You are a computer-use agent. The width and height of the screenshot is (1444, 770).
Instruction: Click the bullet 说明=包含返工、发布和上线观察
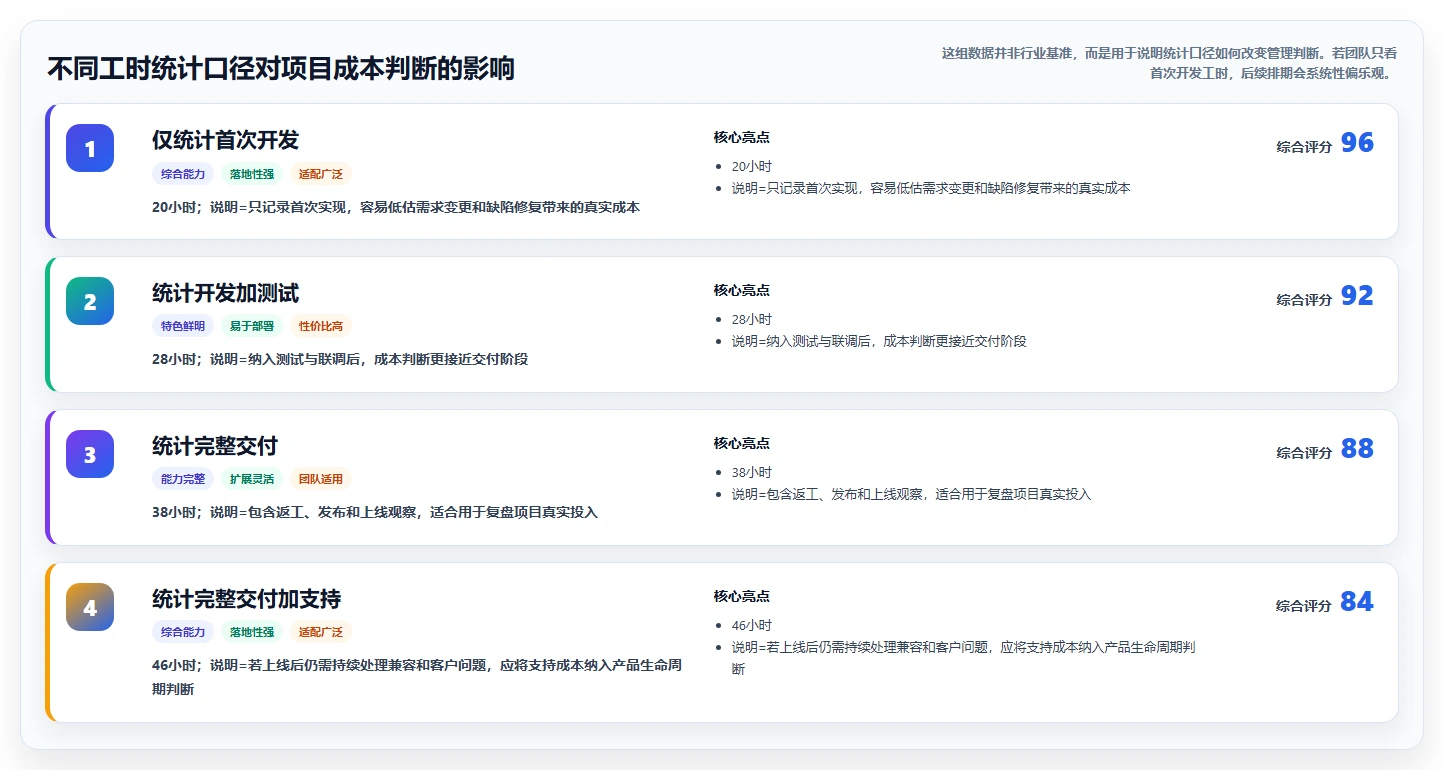912,494
